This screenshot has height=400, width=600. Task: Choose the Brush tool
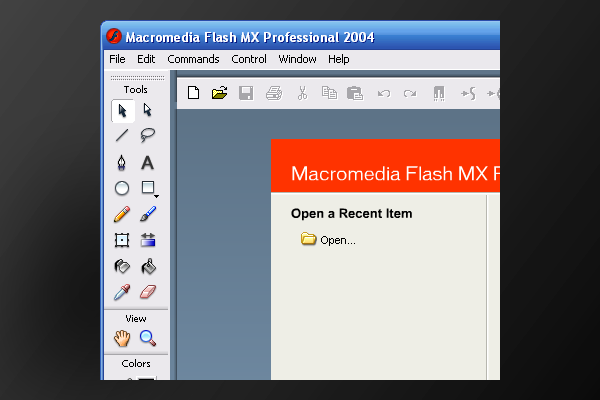pyautogui.click(x=148, y=214)
